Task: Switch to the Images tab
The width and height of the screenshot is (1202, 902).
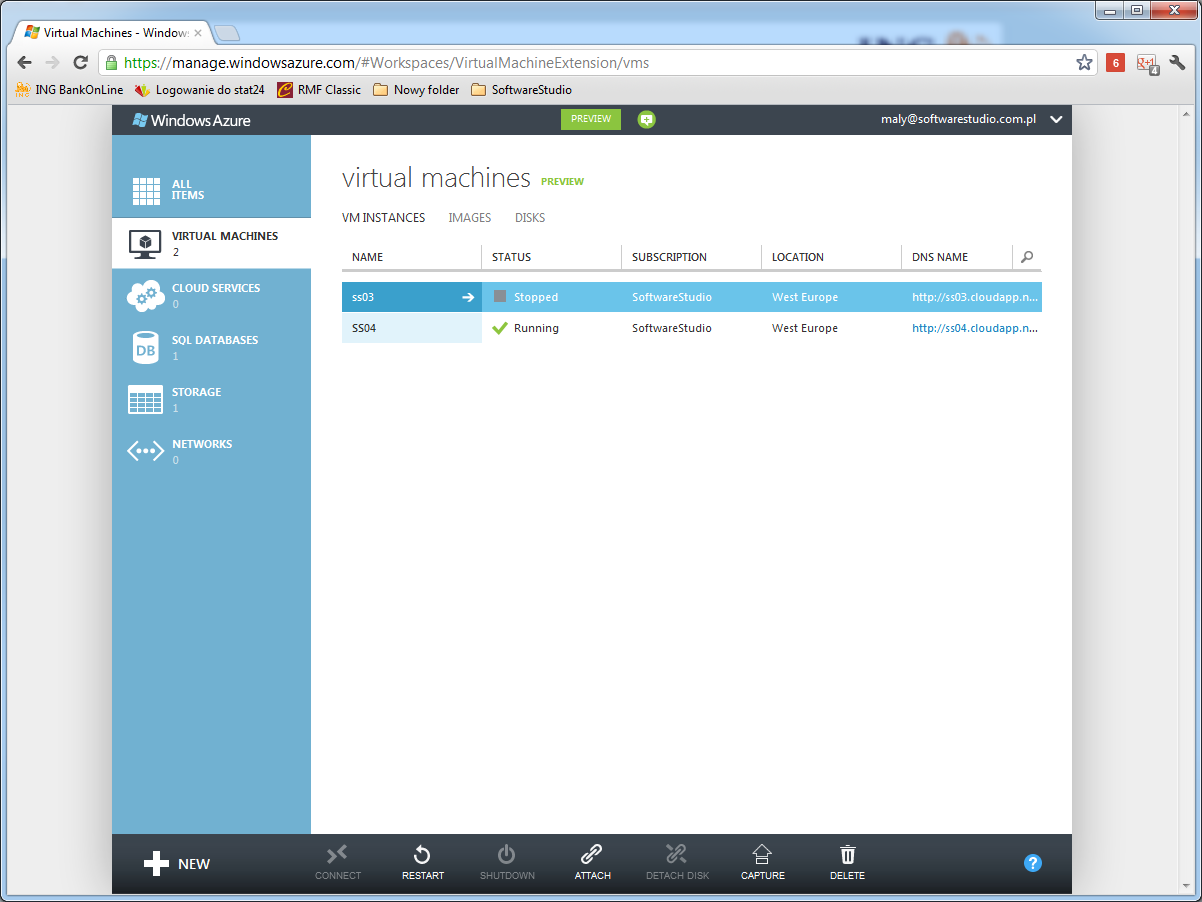Action: tap(470, 218)
